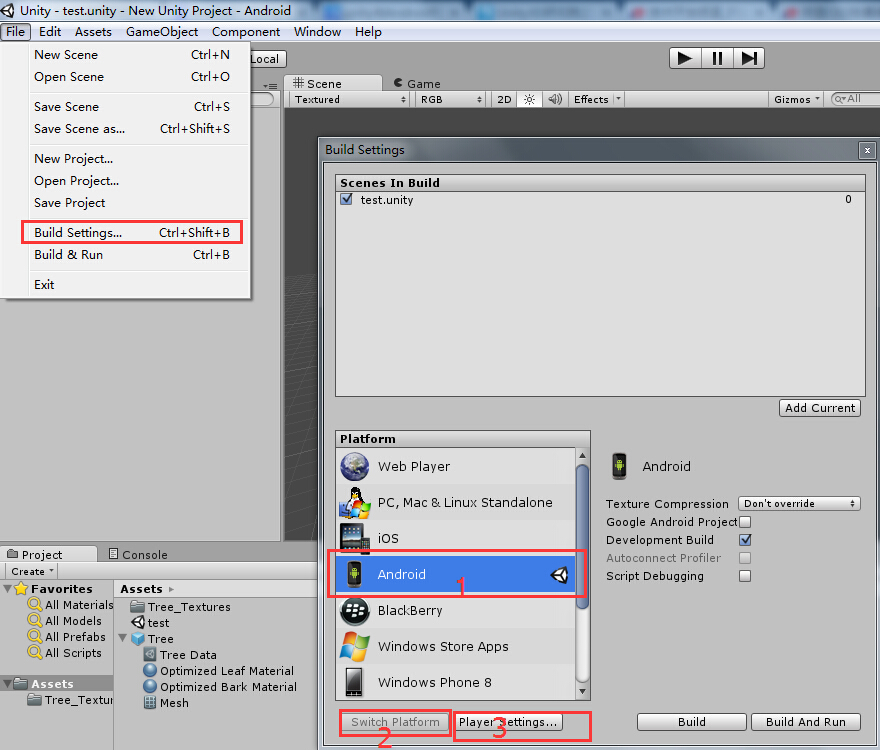Select Mesh asset under Tree
The width and height of the screenshot is (880, 750).
click(x=166, y=703)
